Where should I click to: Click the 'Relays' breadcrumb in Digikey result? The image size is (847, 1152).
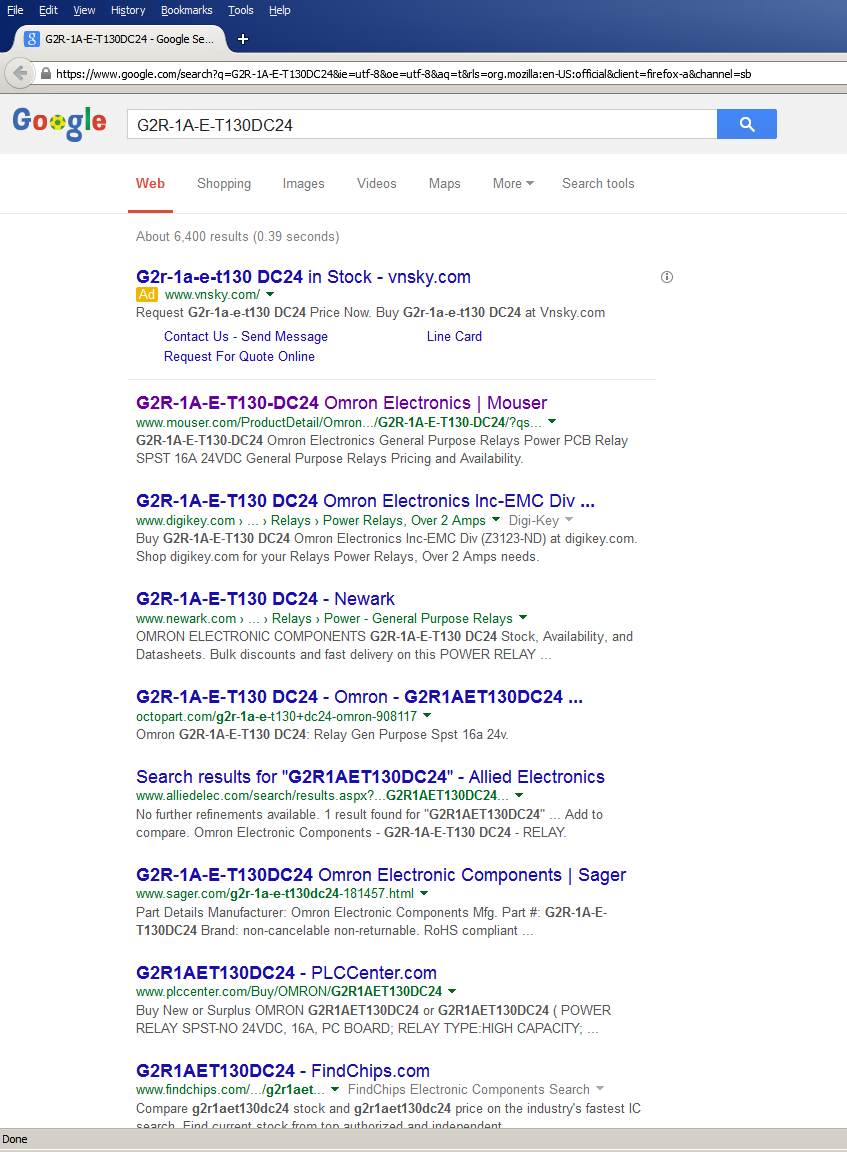coord(290,520)
